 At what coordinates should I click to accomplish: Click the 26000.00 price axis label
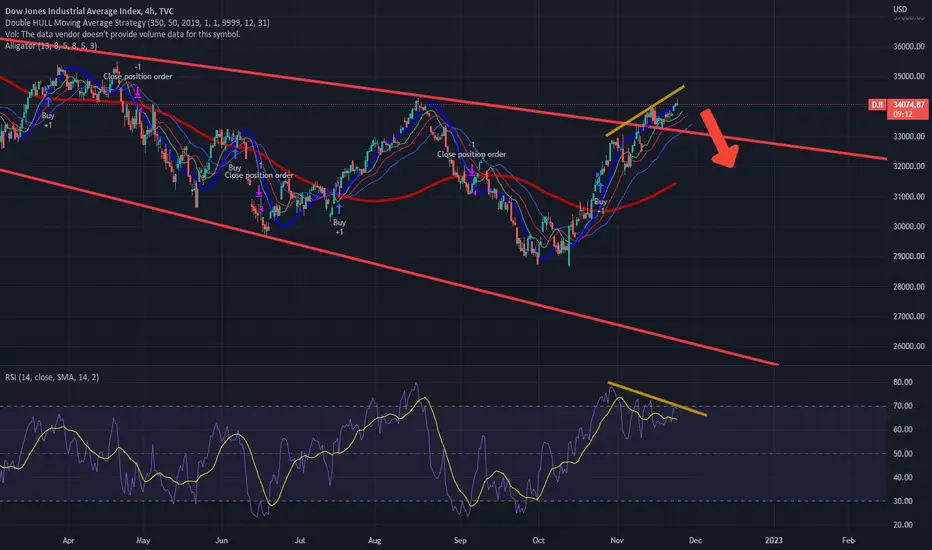pos(909,346)
